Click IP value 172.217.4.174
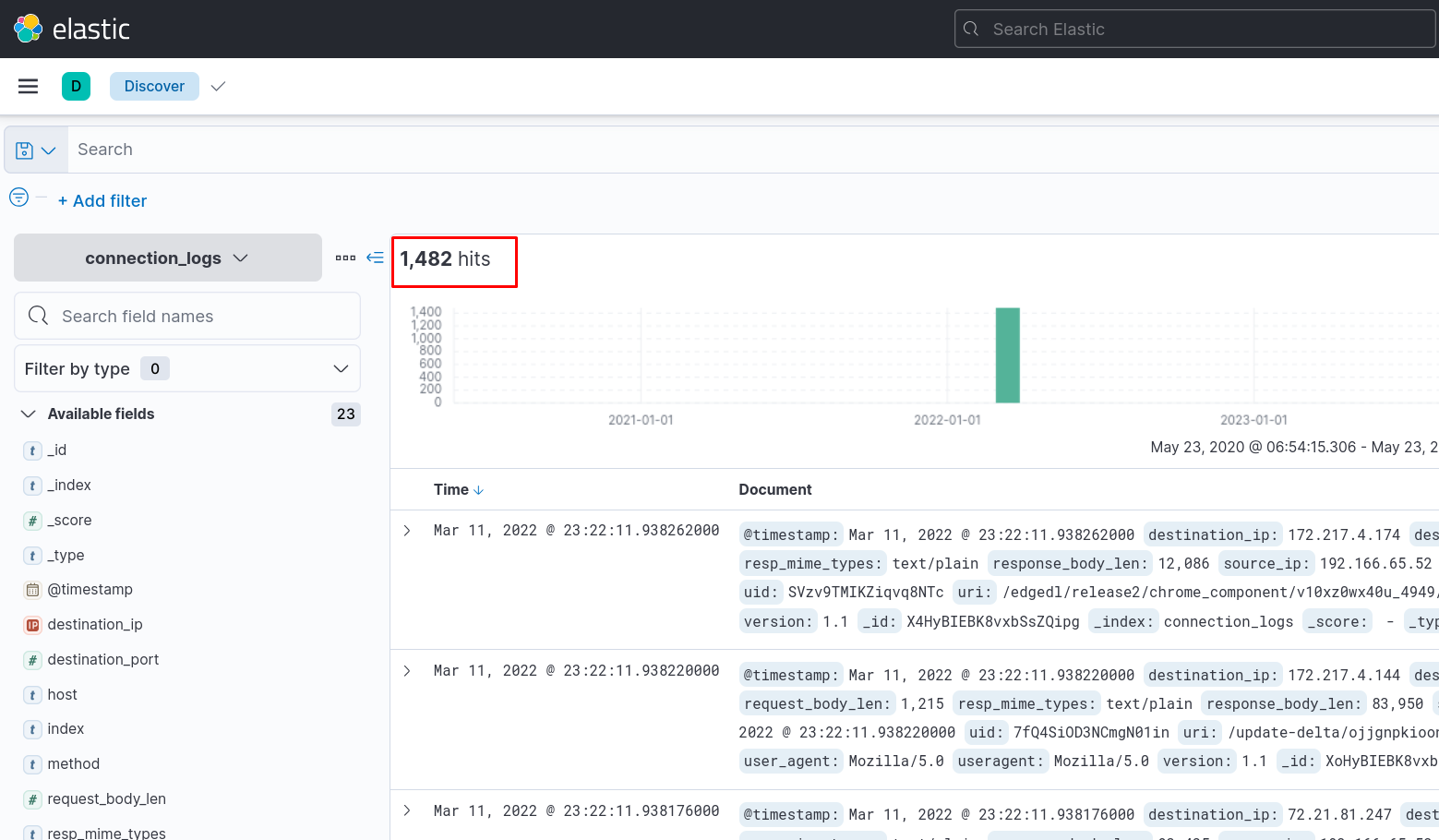This screenshot has height=840, width=1439. pyautogui.click(x=1344, y=534)
